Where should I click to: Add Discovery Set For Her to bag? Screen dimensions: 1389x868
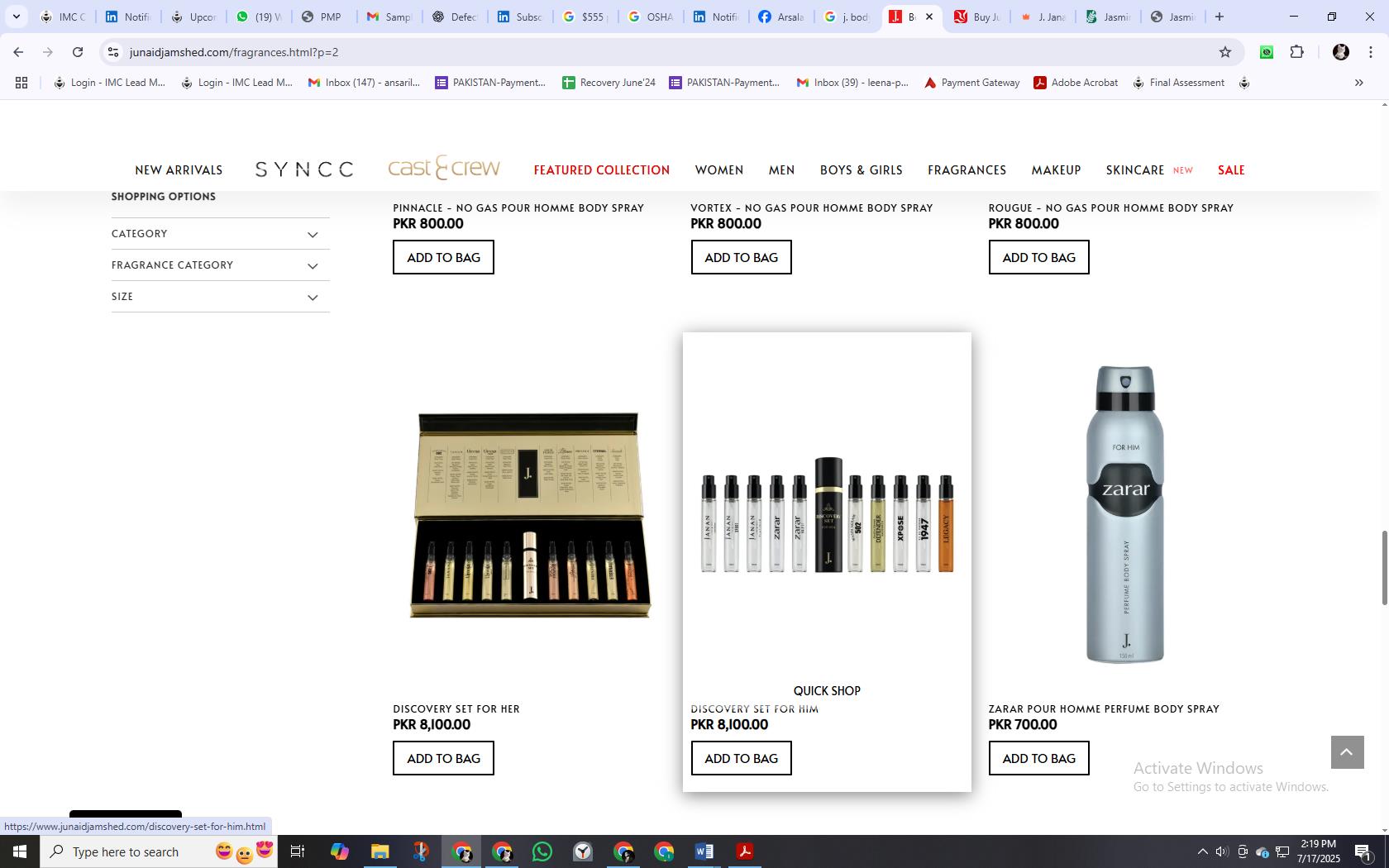pos(443,758)
